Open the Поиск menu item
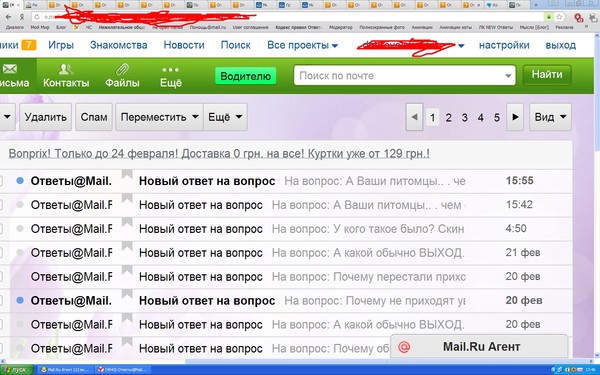 [236, 45]
